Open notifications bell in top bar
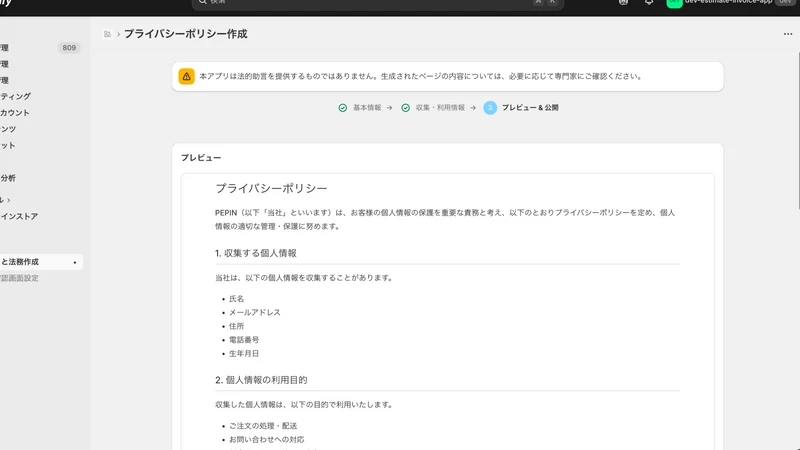This screenshot has height=450, width=800. (648, 3)
